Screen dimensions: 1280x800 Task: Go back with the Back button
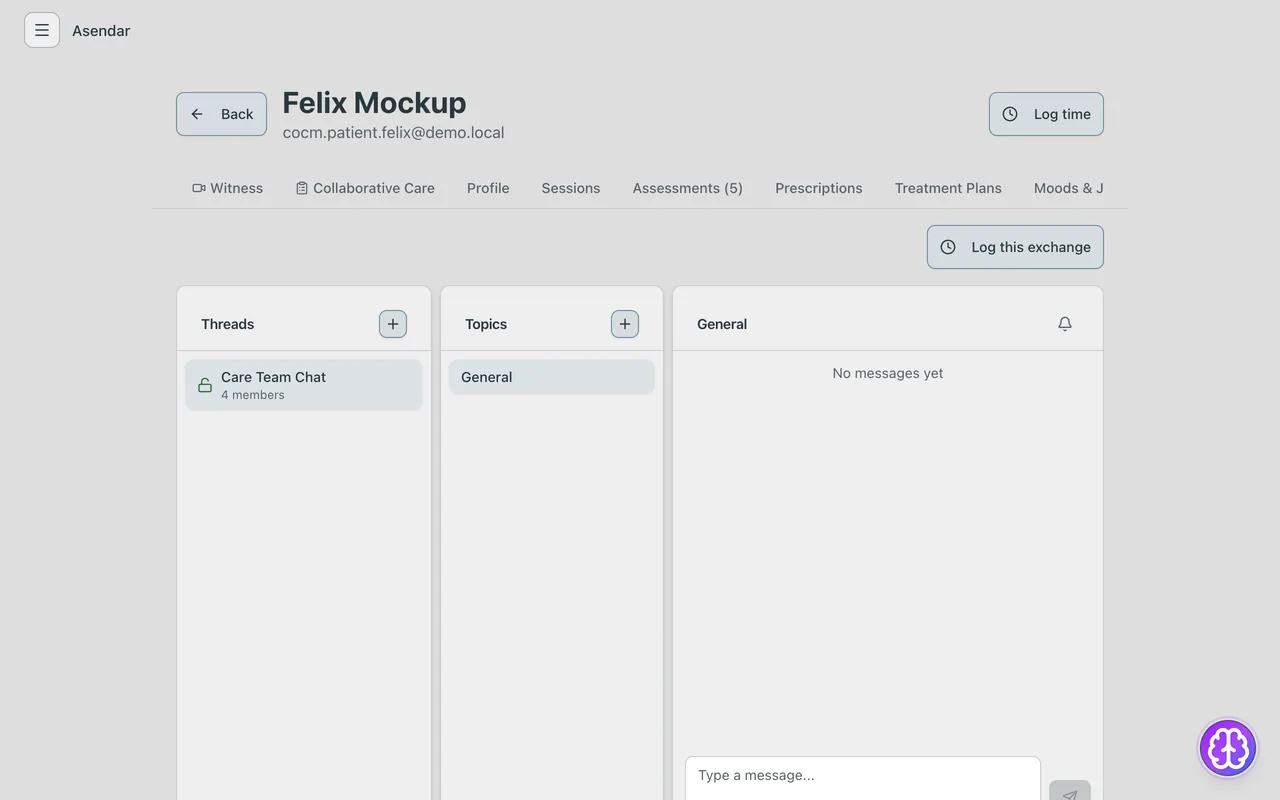coord(222,114)
